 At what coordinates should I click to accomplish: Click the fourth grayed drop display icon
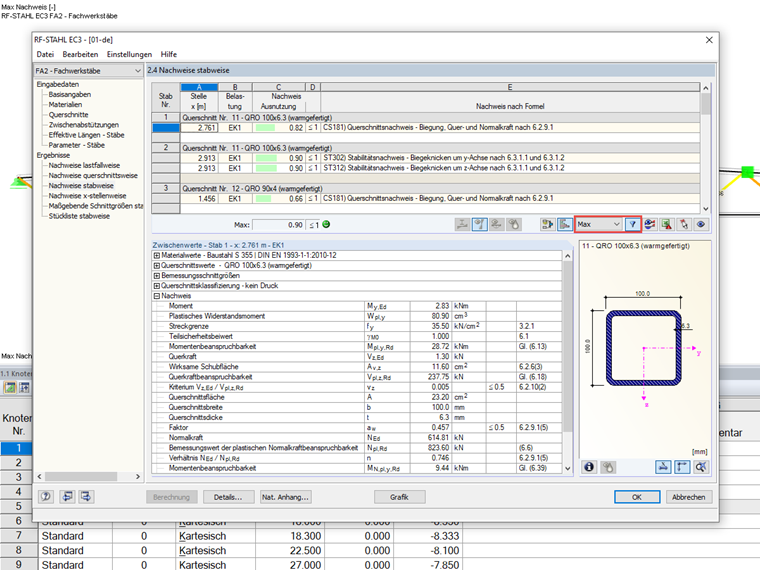coord(513,224)
